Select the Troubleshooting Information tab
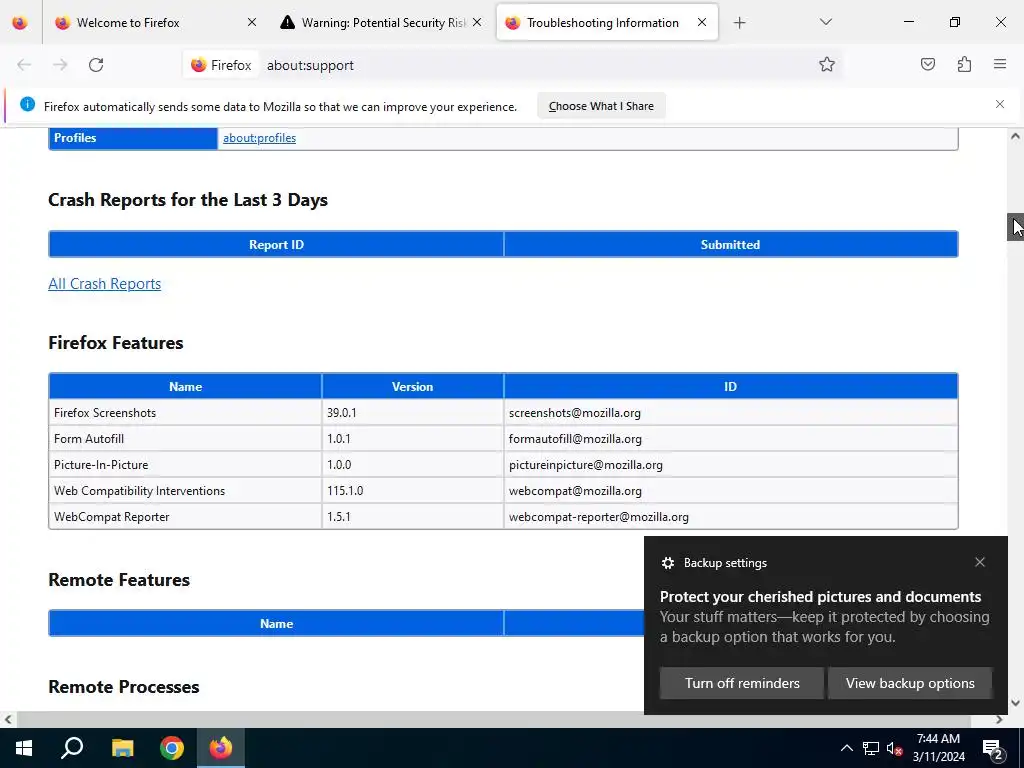 602,23
